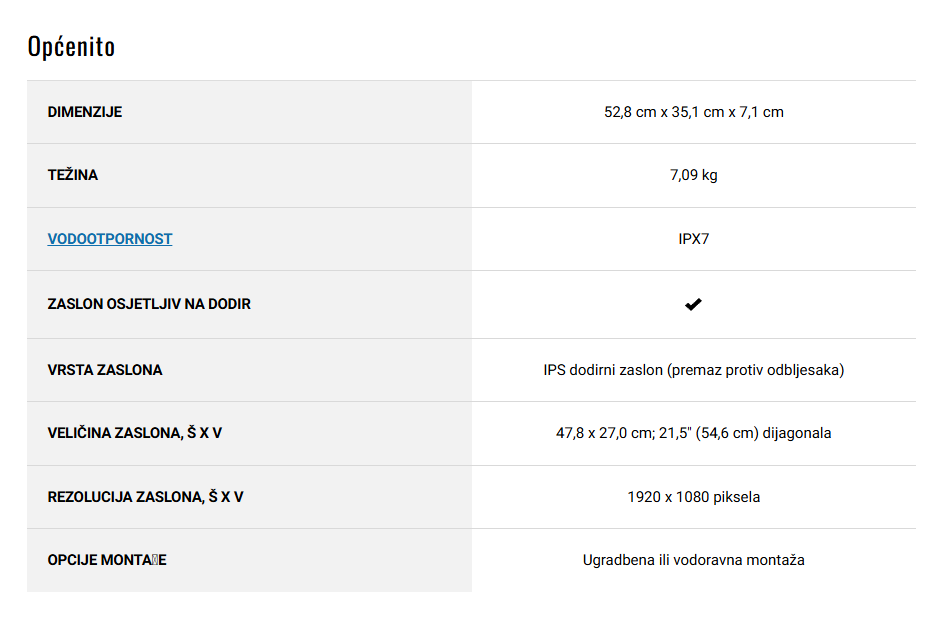Screen dimensions: 948x622
Task: Select VELIČINA ZASLONA, Š X V label
Action: point(134,433)
